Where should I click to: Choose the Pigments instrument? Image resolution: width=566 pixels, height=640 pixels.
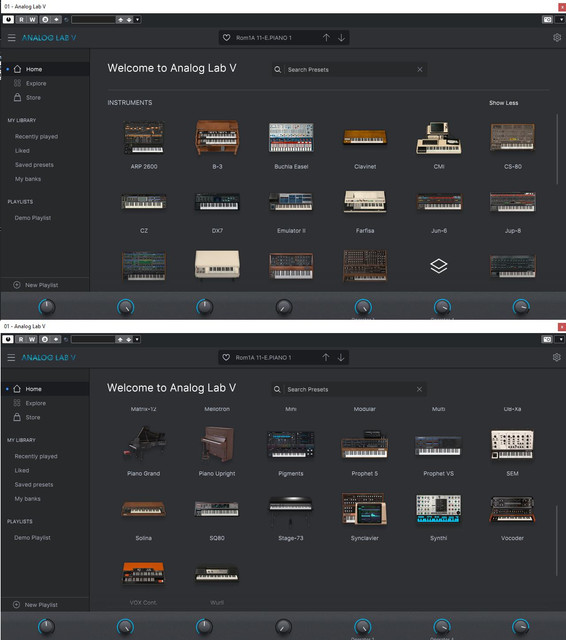click(291, 444)
